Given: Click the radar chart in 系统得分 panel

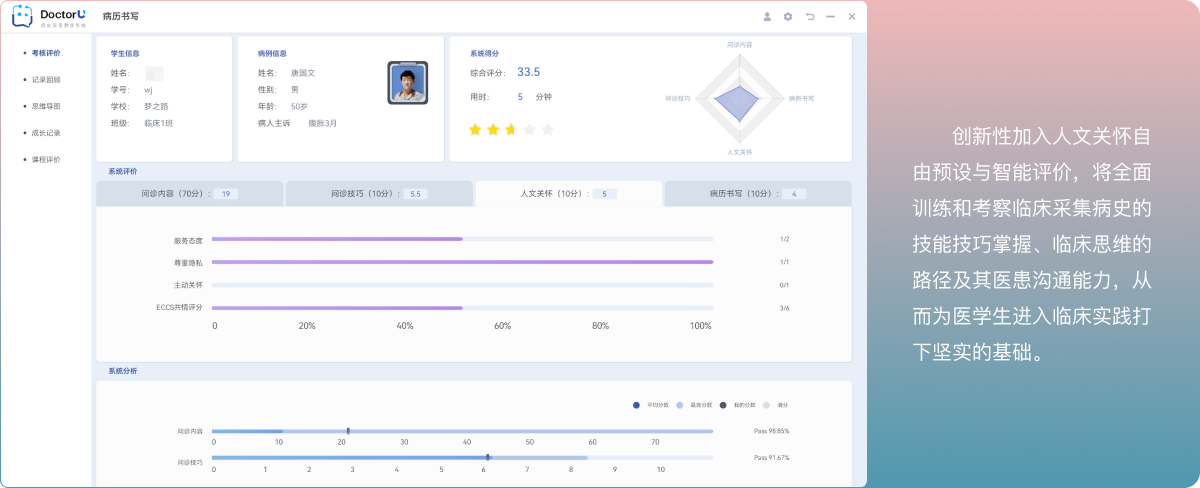Looking at the screenshot, I should coord(739,99).
